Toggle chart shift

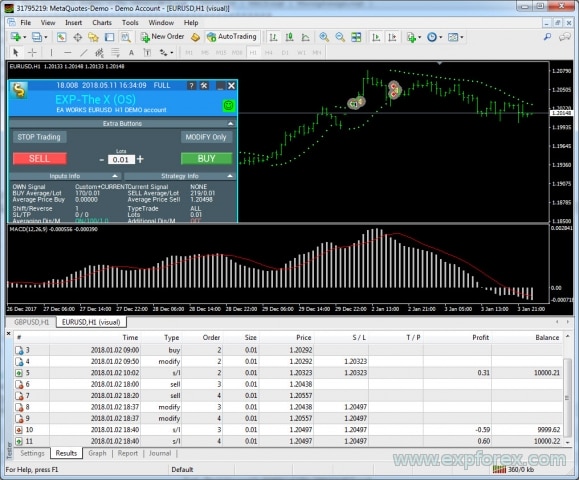392,37
